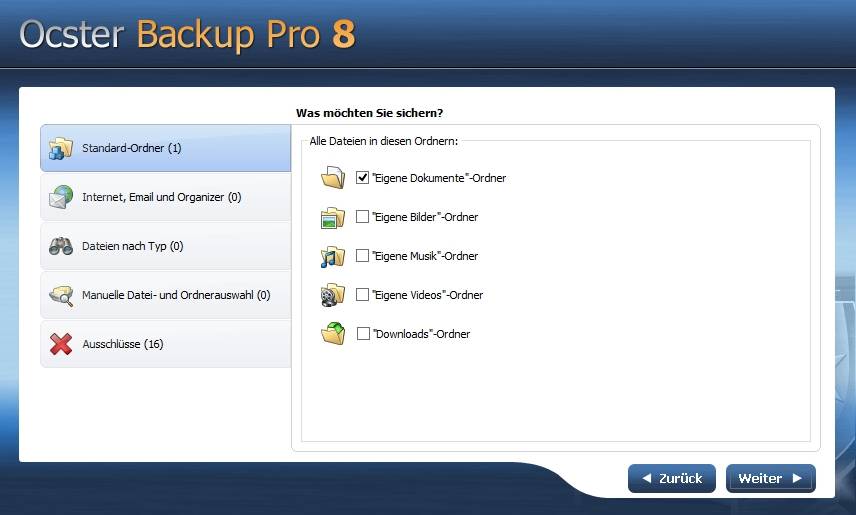The height and width of the screenshot is (515, 856).
Task: Enable the "Eigene Bilder"-Ordner checkbox
Action: (362, 217)
